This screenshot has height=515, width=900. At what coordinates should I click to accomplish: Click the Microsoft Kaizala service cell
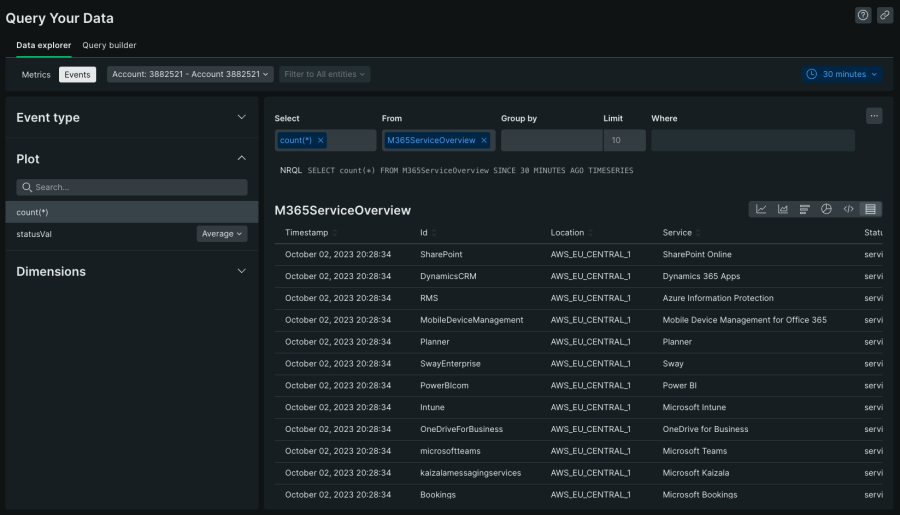click(x=695, y=473)
